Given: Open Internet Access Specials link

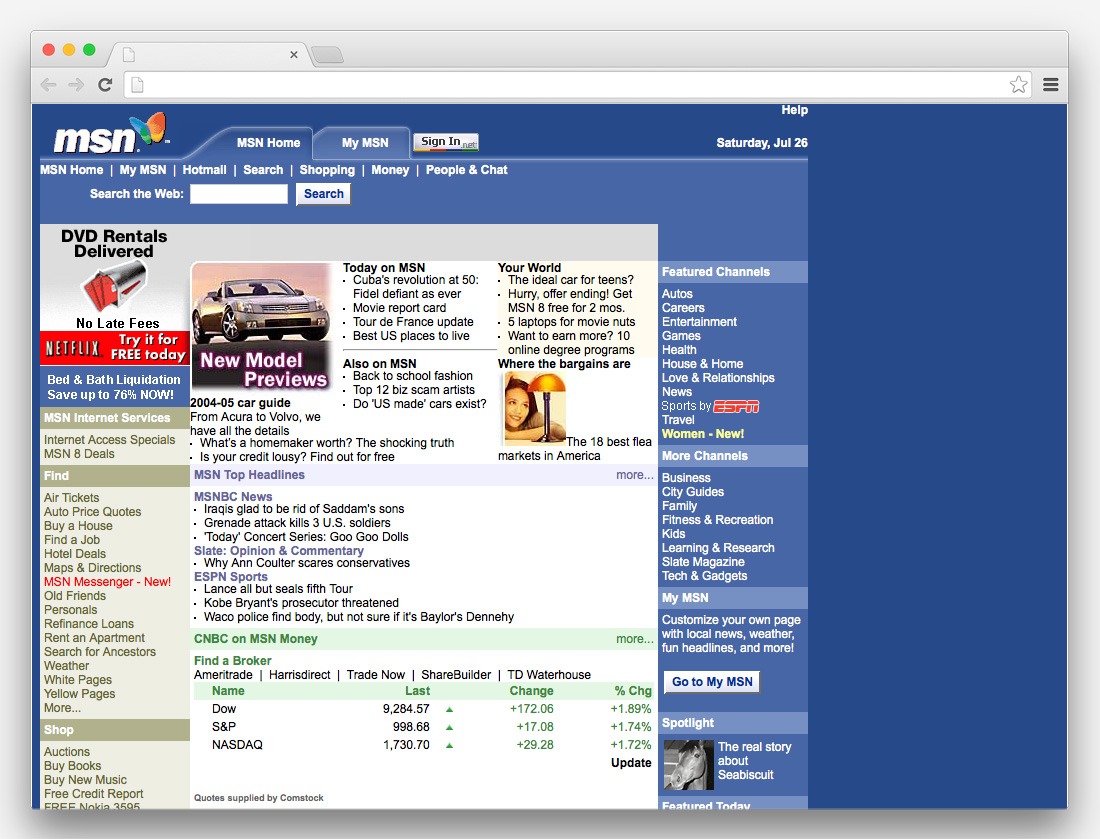Looking at the screenshot, I should click(x=109, y=440).
